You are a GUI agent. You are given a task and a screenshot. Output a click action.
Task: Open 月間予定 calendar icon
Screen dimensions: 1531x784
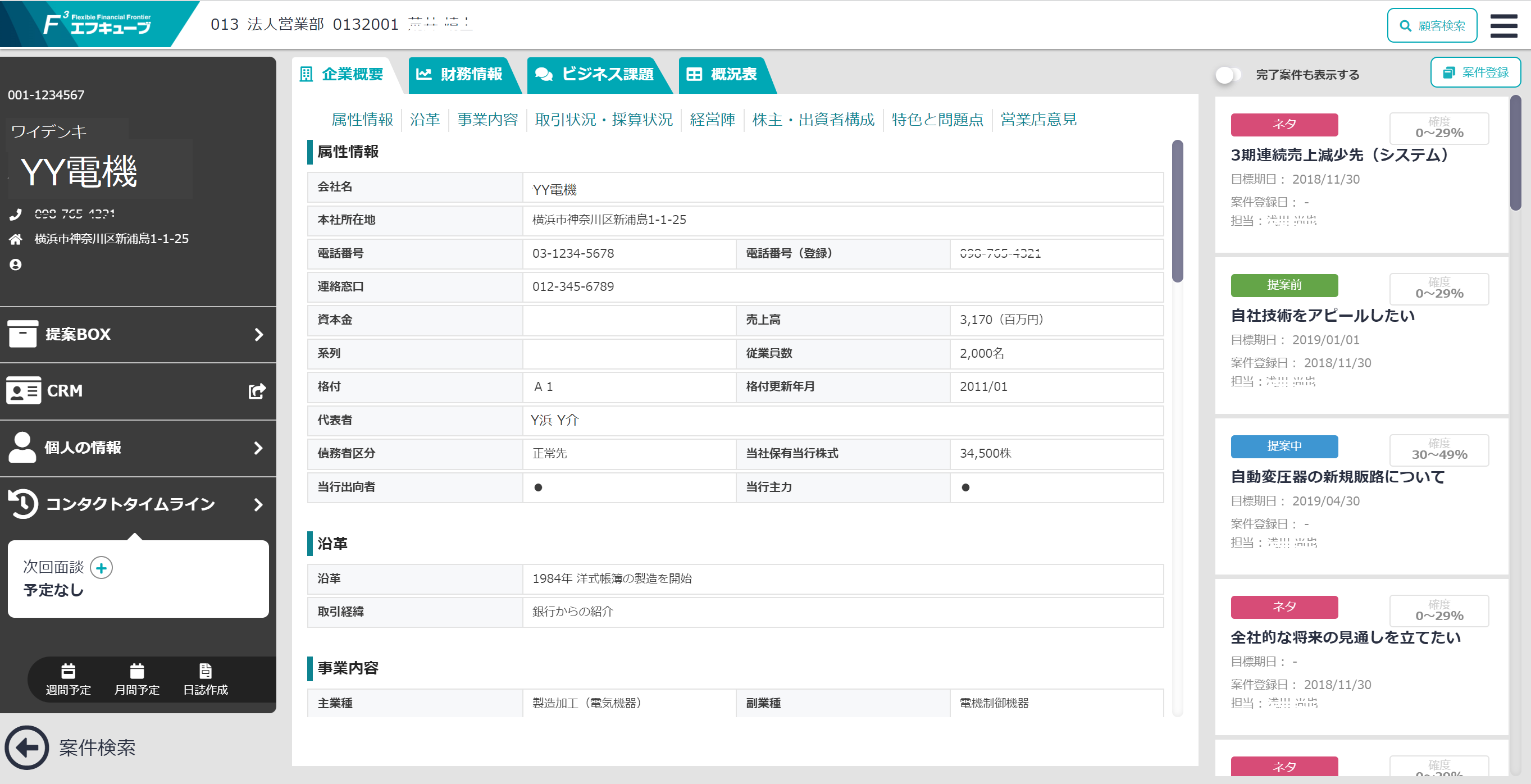pos(136,671)
